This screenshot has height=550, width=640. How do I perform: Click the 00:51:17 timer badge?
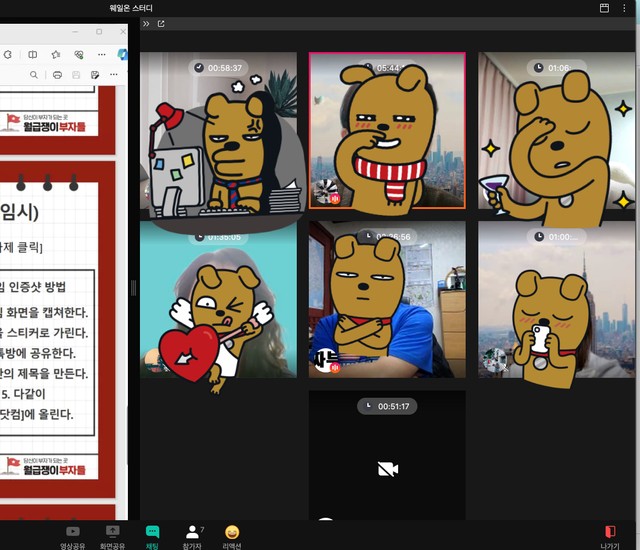(387, 406)
